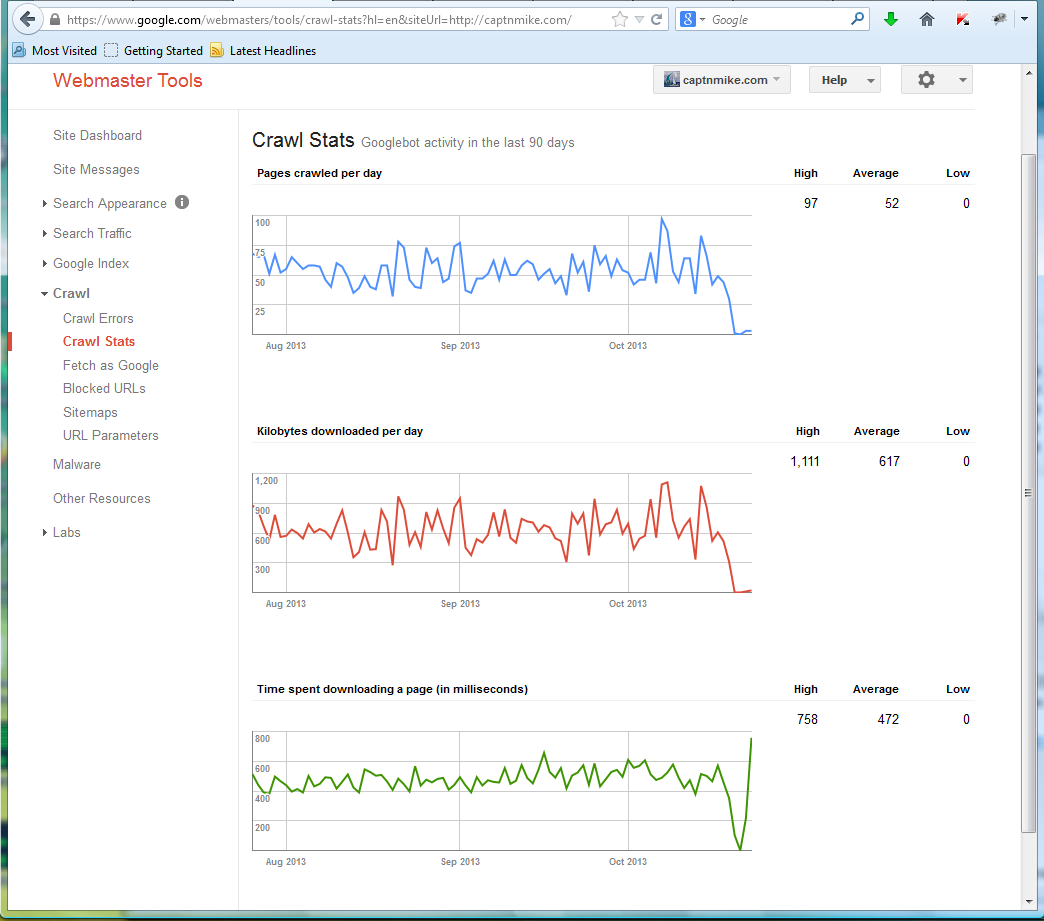This screenshot has width=1044, height=921.
Task: Open the Sitemaps page
Action: pyautogui.click(x=90, y=412)
